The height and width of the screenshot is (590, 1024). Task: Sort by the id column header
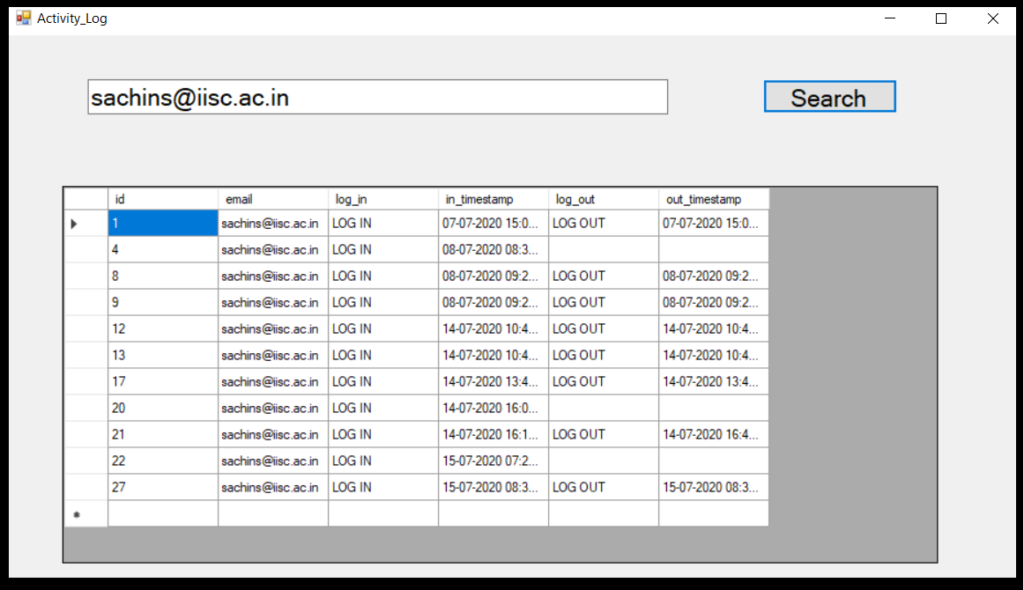162,199
